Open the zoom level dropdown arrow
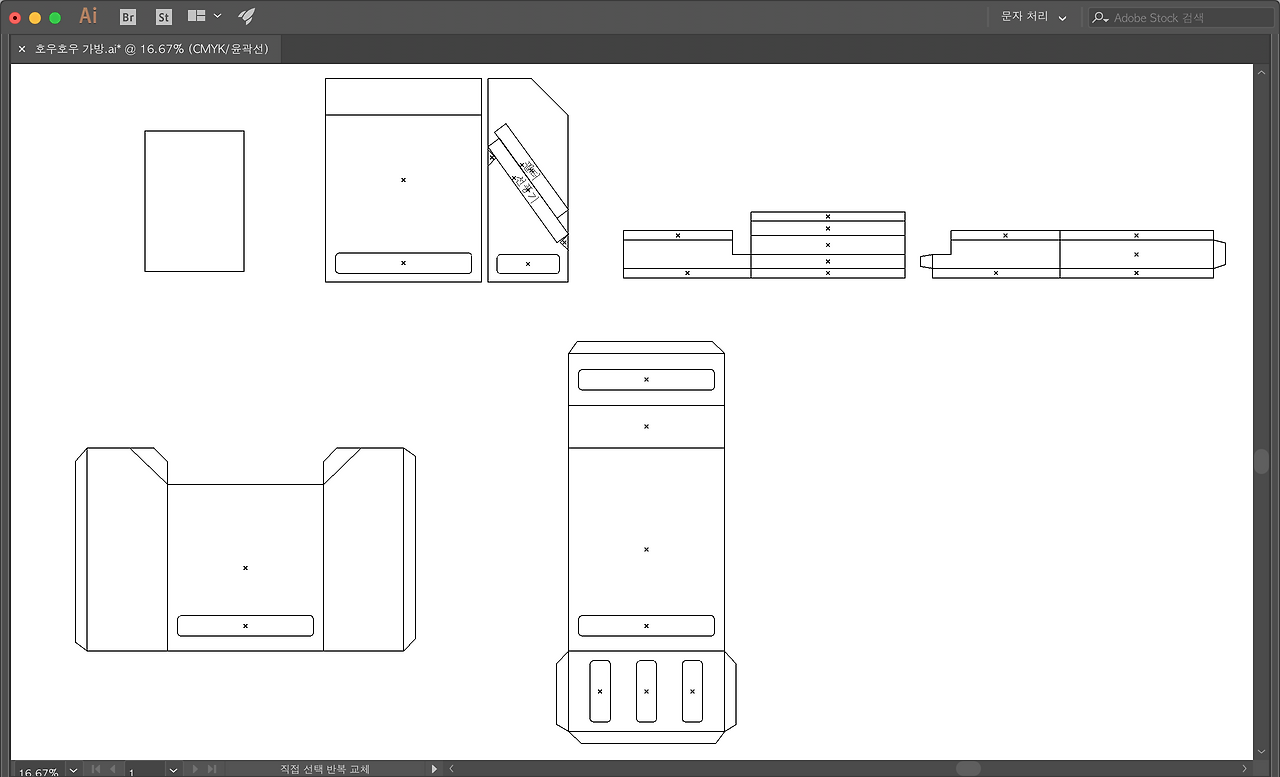 coord(73,770)
